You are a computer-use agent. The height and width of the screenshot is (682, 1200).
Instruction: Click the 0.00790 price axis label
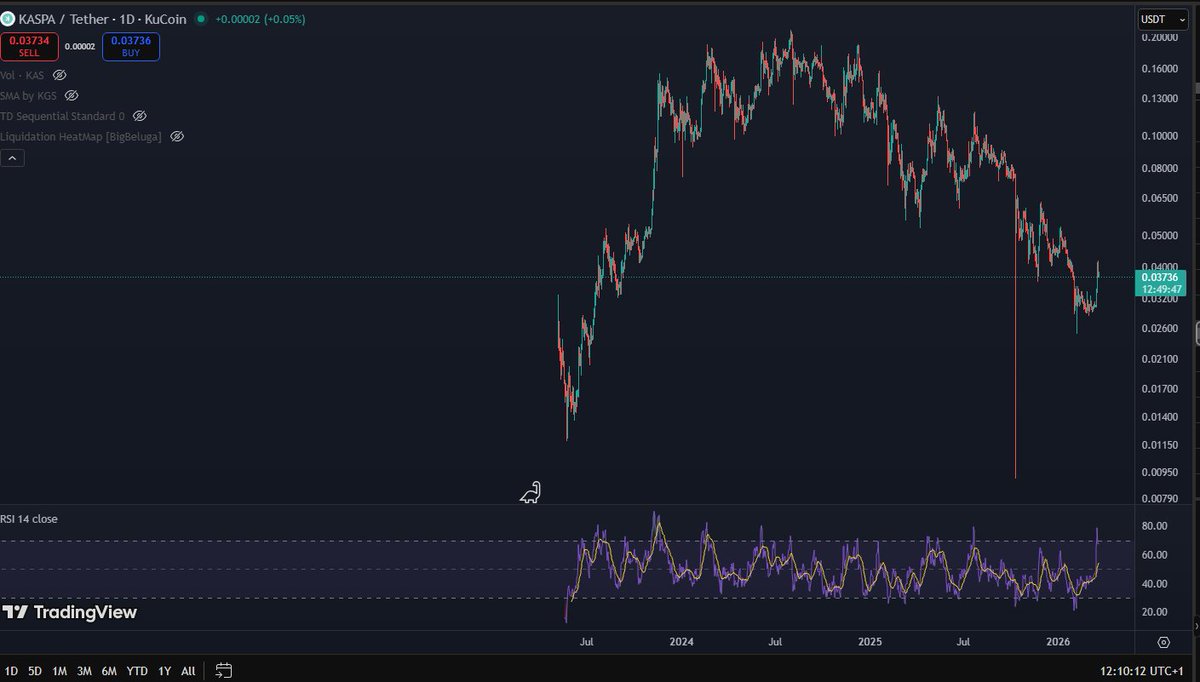coord(1160,499)
